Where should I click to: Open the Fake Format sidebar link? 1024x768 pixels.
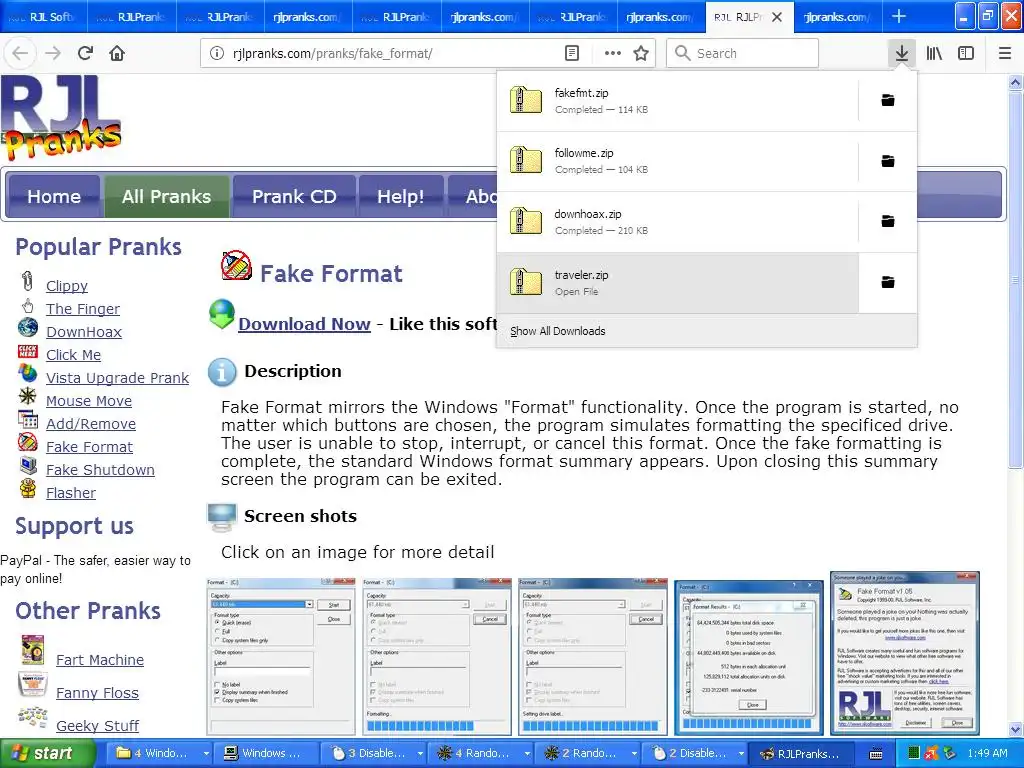(x=89, y=447)
